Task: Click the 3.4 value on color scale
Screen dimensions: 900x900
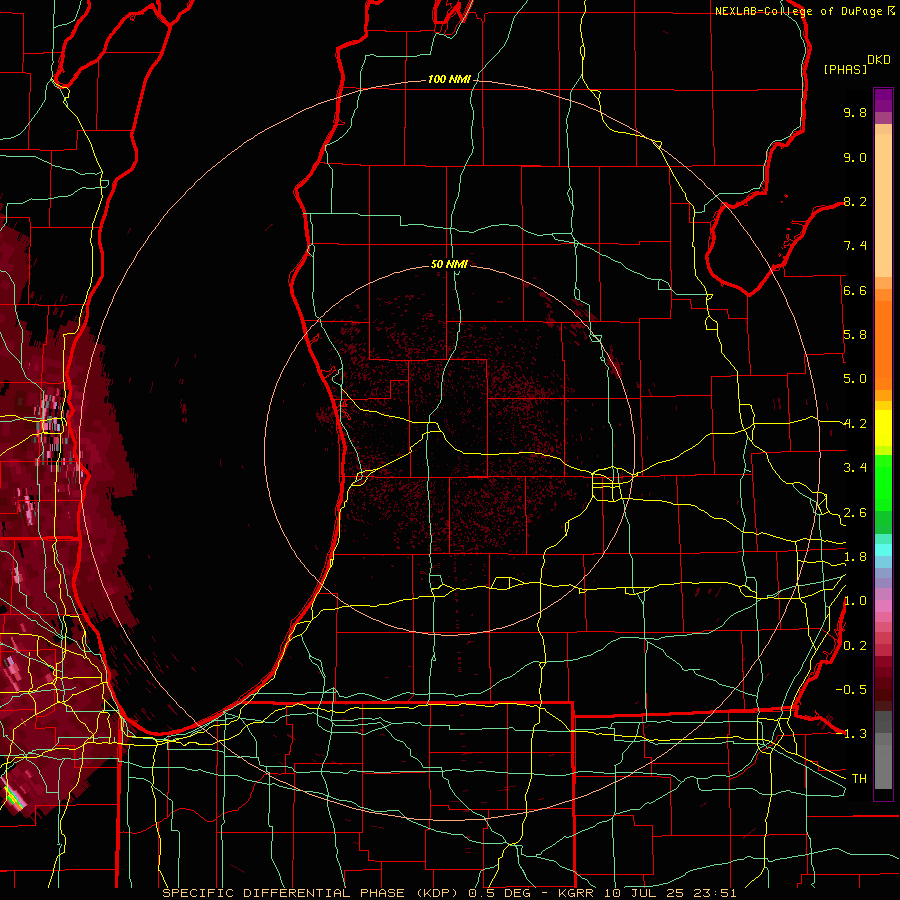Action: pyautogui.click(x=855, y=468)
